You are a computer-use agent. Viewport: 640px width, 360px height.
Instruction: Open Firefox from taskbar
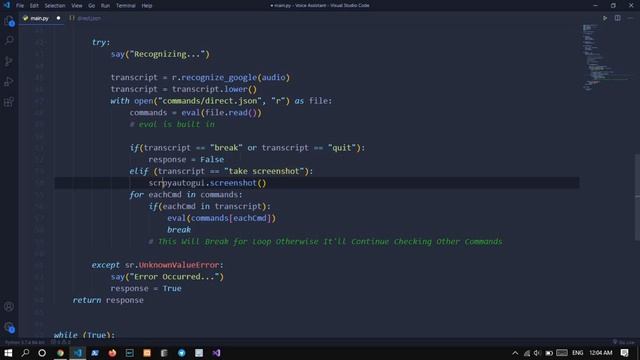tap(112, 353)
